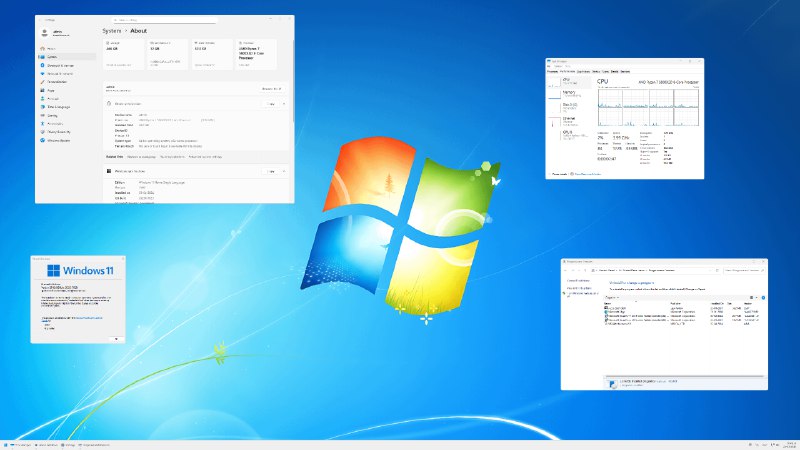
Task: Open Resource Monitor link in Task Manager
Action: coord(587,174)
